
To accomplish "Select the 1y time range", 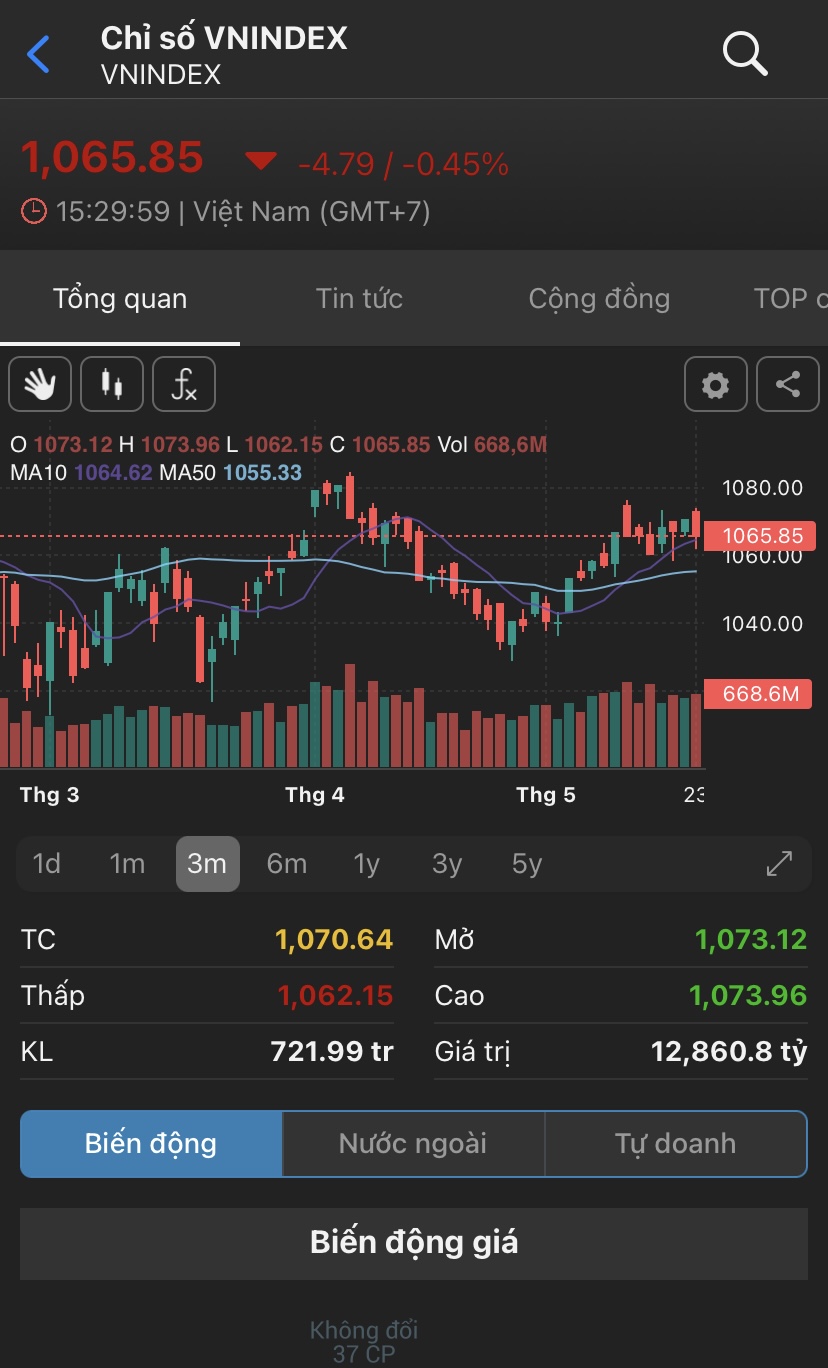I will click(367, 863).
